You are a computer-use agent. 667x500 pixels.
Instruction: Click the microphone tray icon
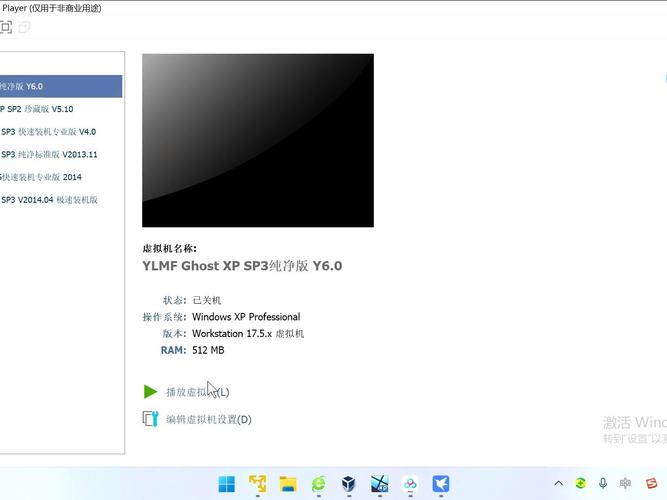point(603,483)
